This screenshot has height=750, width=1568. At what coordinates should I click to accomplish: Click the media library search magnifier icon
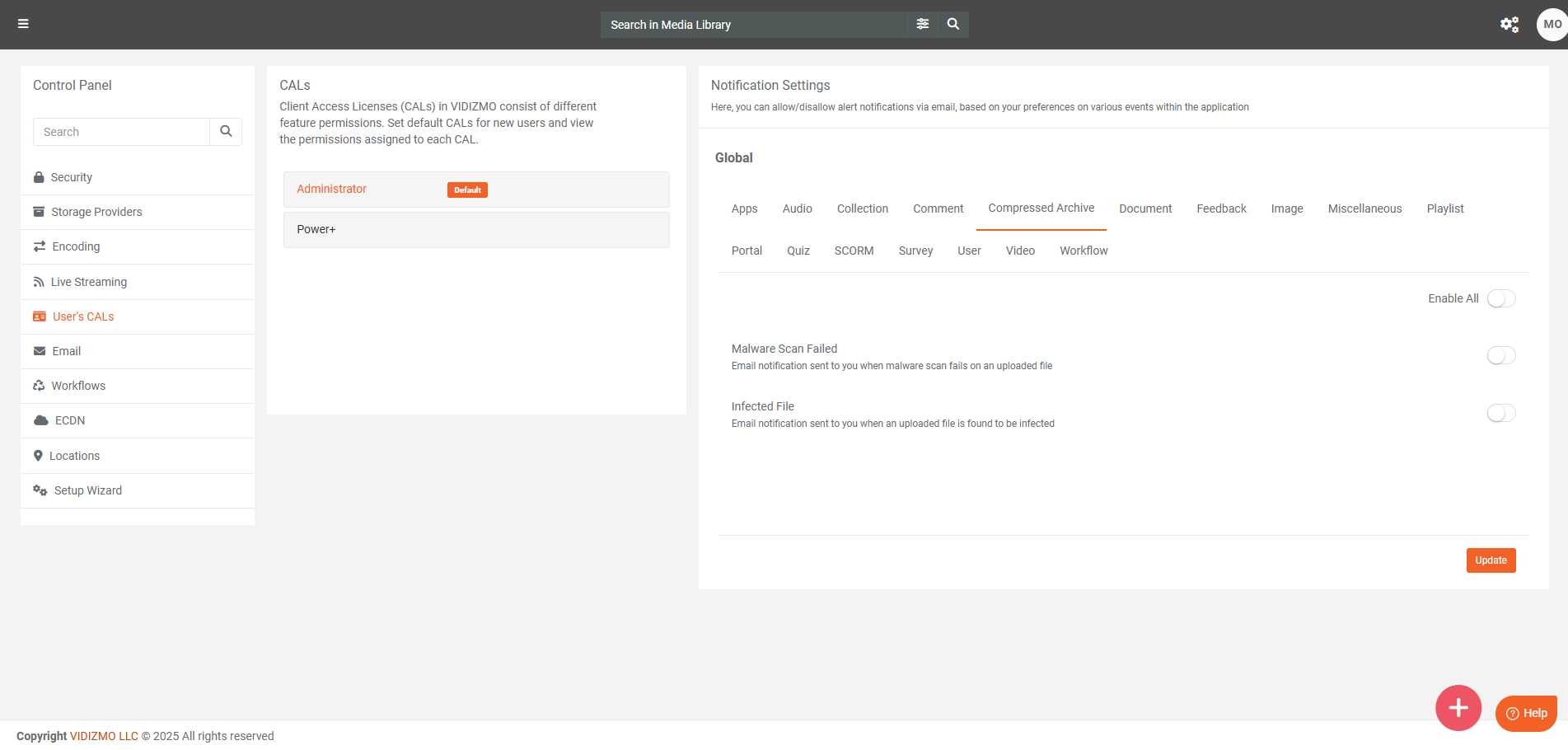tap(953, 24)
